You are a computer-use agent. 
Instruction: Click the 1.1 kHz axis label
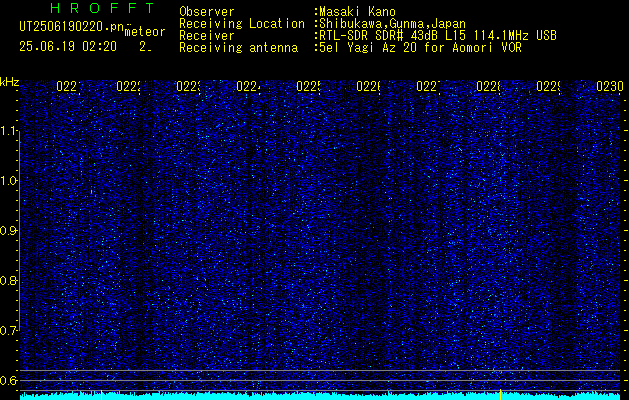9,131
